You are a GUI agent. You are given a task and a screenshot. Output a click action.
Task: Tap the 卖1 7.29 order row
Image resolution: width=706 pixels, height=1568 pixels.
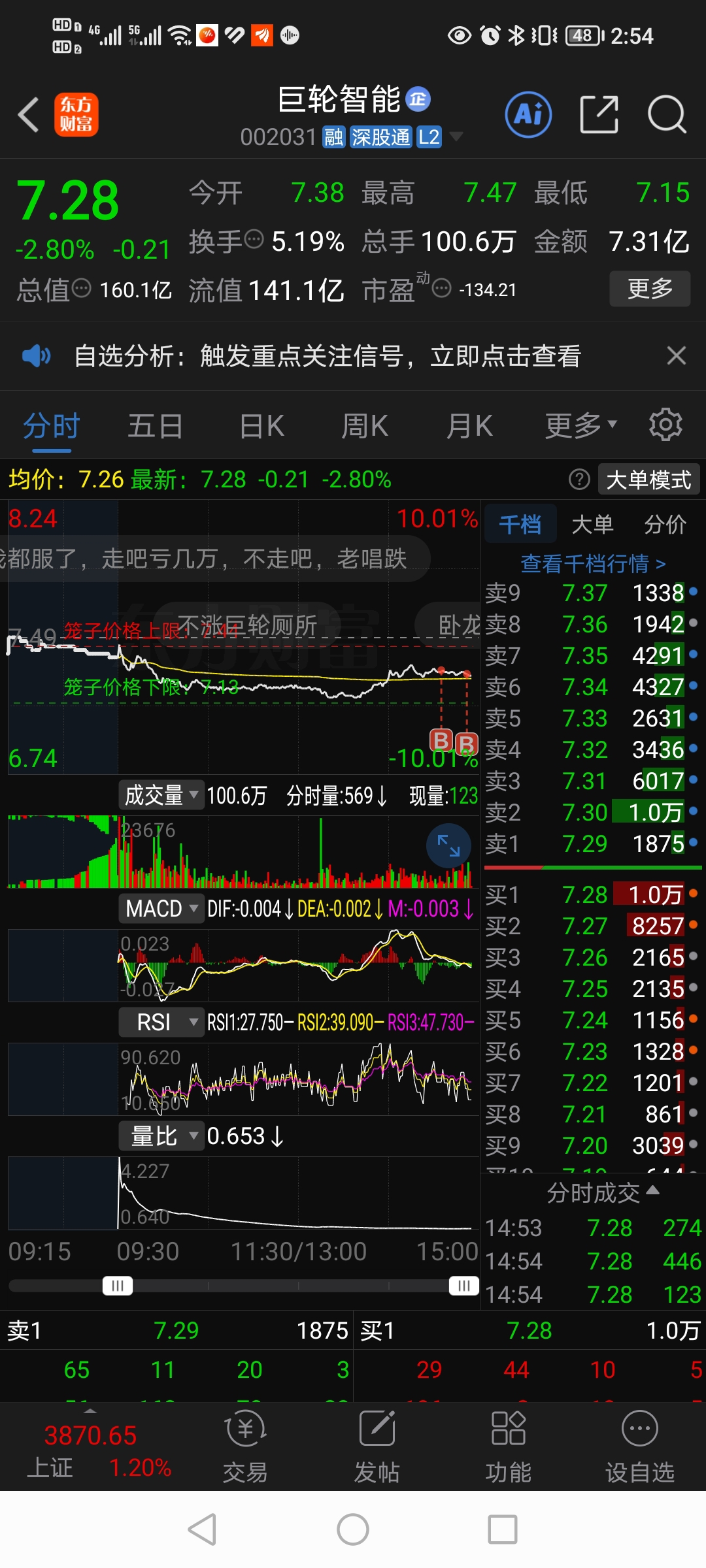[x=592, y=843]
